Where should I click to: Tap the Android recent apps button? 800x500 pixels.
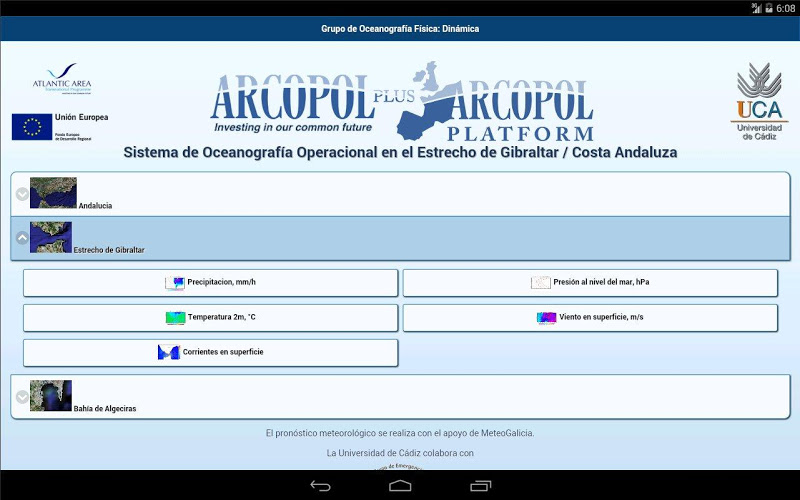[x=480, y=486]
